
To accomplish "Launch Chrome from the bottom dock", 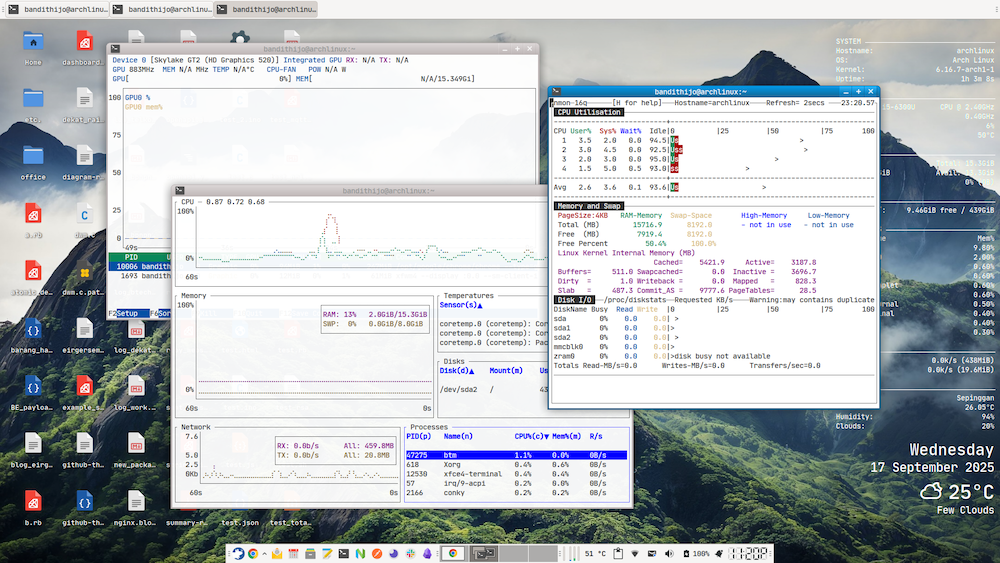I will (254, 553).
